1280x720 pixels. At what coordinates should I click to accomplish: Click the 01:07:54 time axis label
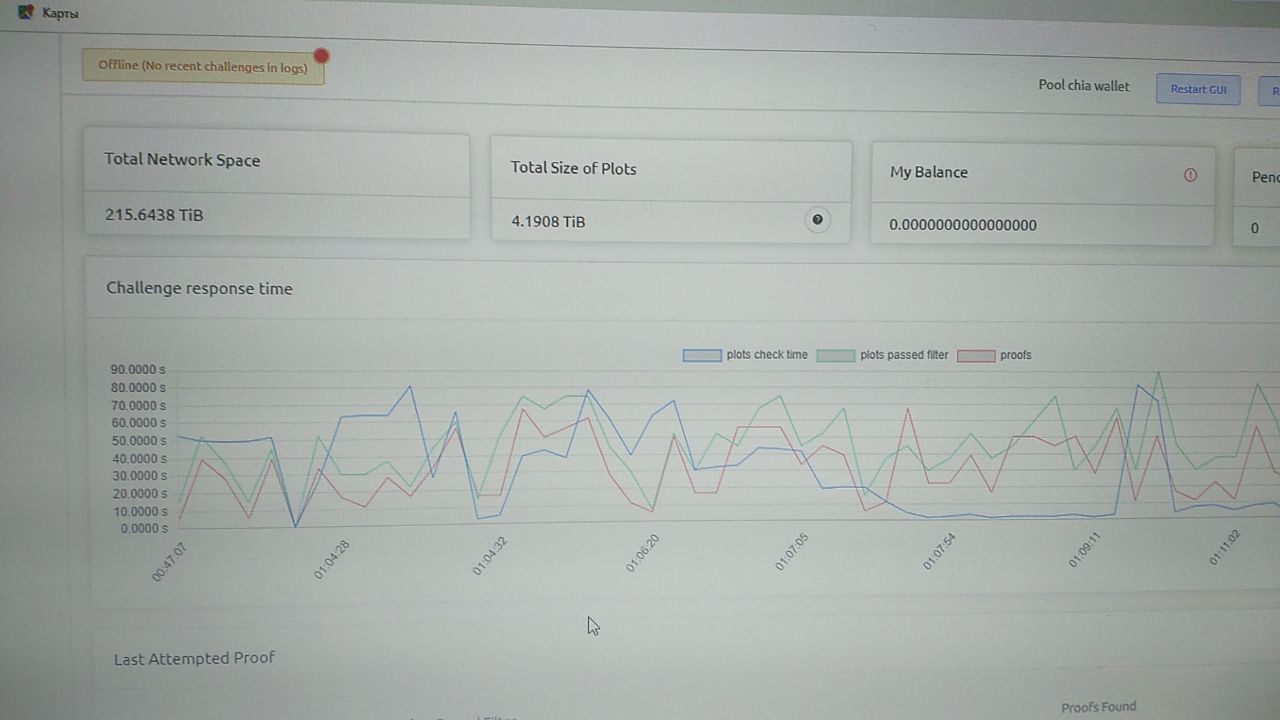point(939,550)
